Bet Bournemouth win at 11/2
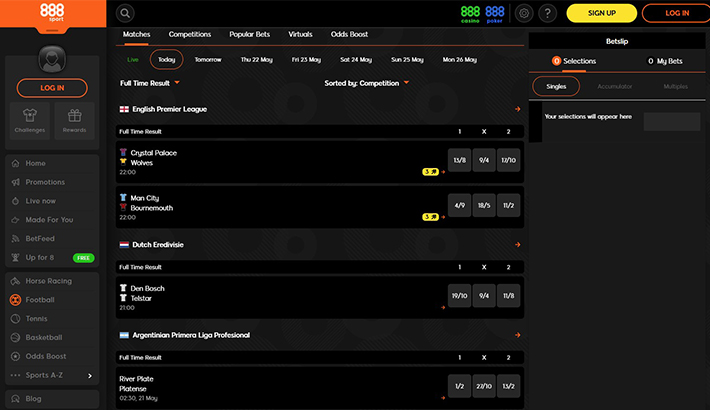Image resolution: width=710 pixels, height=410 pixels. tap(508, 205)
